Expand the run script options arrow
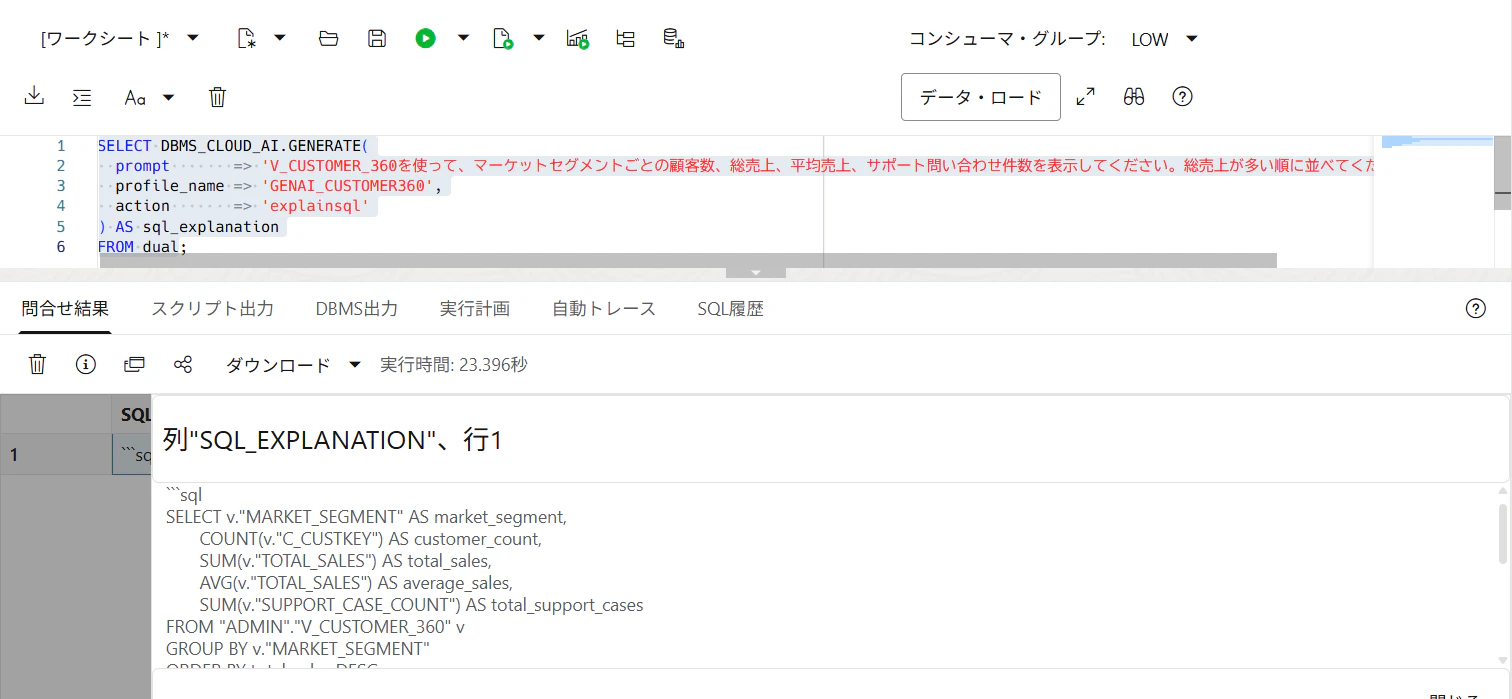 [x=539, y=38]
